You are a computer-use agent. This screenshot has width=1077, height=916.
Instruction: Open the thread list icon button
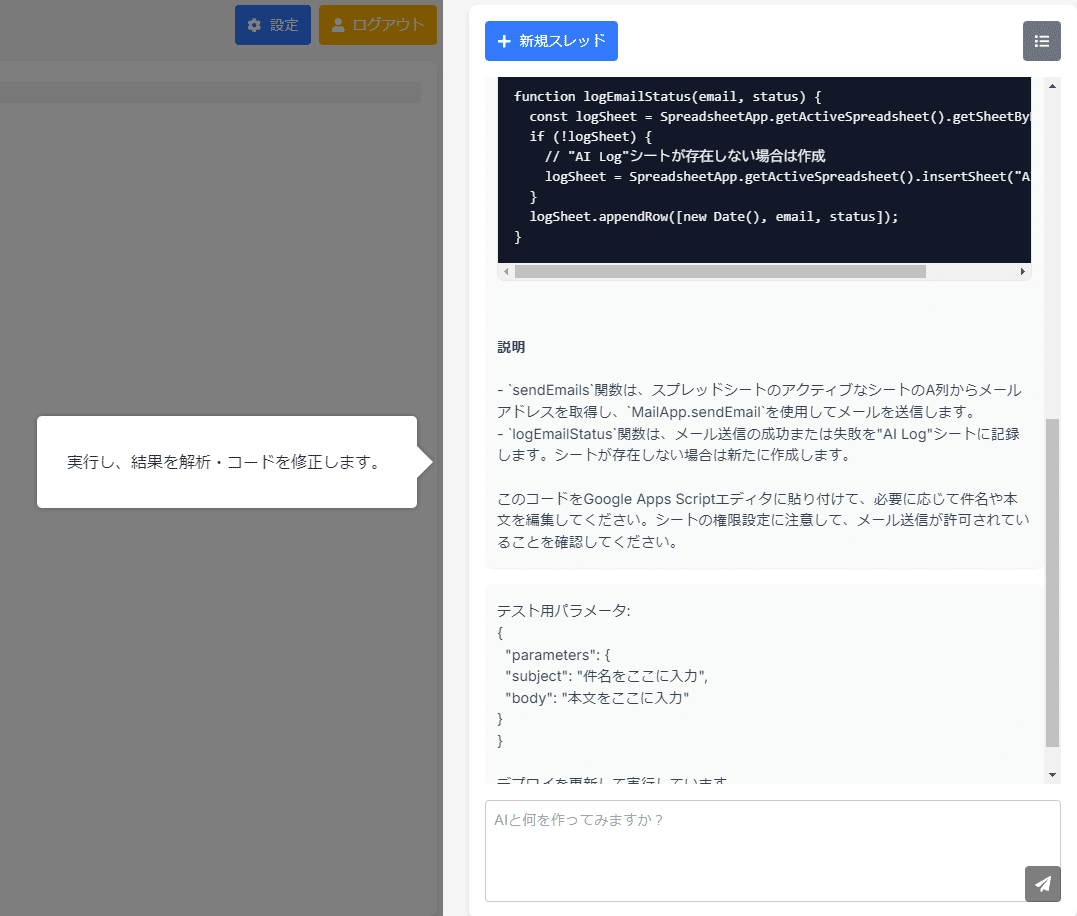tap(1041, 41)
